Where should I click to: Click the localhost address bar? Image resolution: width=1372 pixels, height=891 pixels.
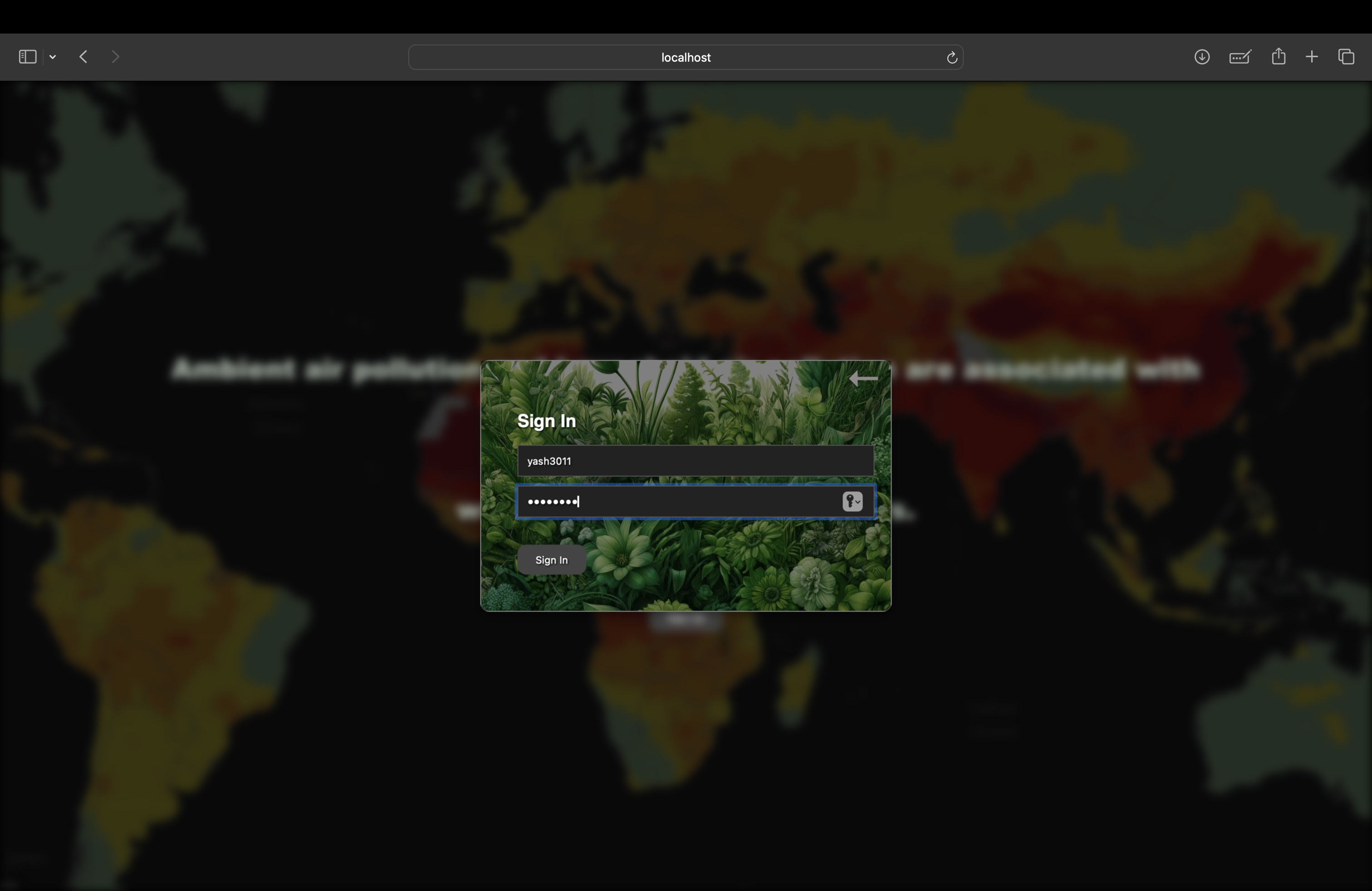pos(685,57)
